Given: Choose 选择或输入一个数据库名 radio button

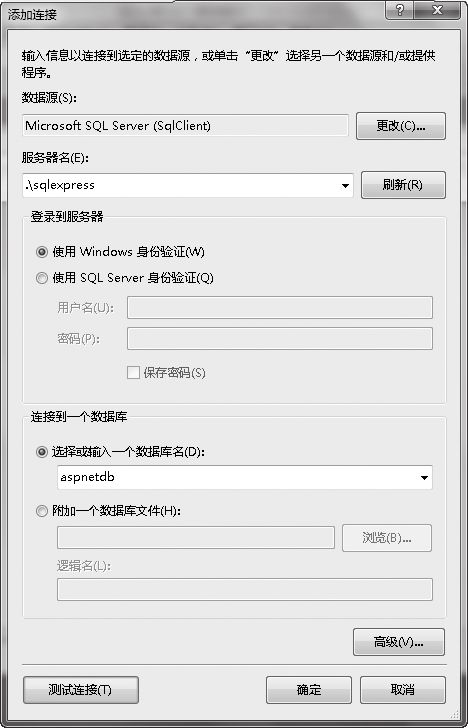Looking at the screenshot, I should click(42, 452).
